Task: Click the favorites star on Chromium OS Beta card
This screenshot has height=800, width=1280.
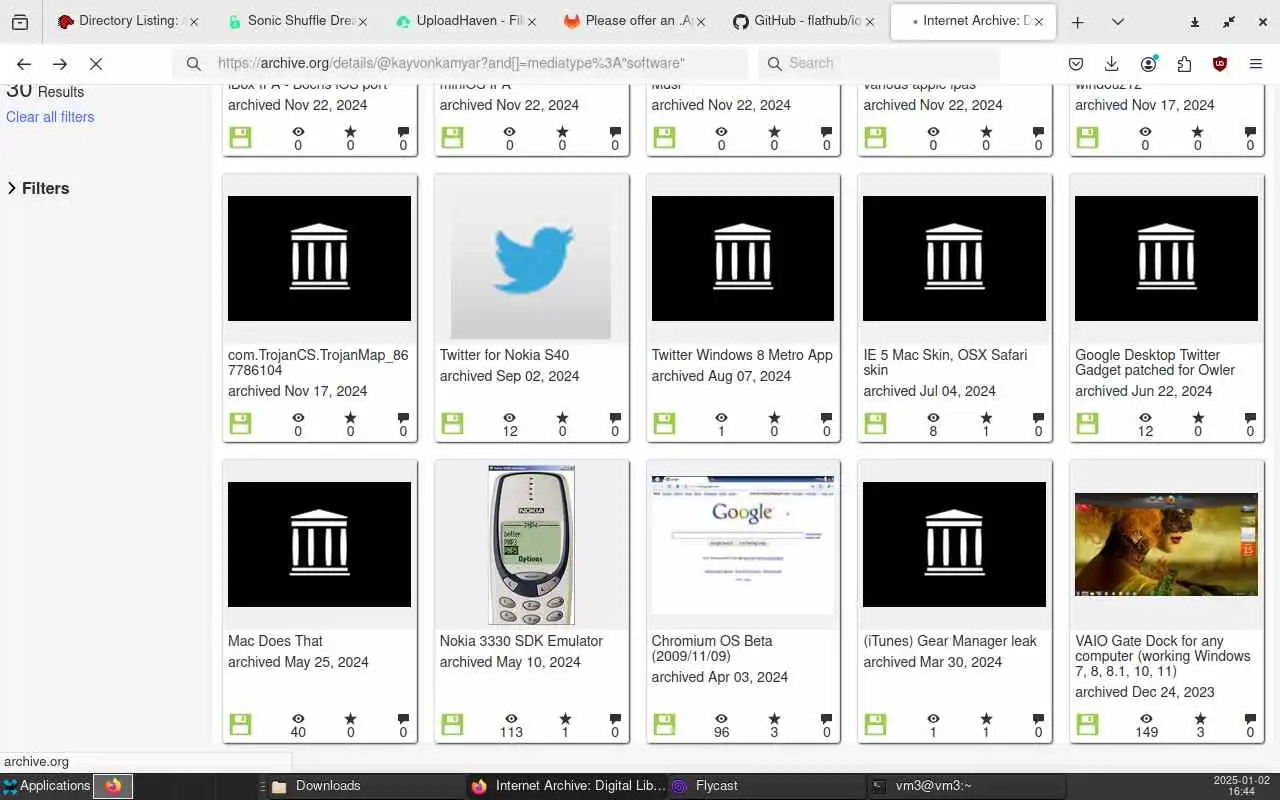Action: [775, 719]
